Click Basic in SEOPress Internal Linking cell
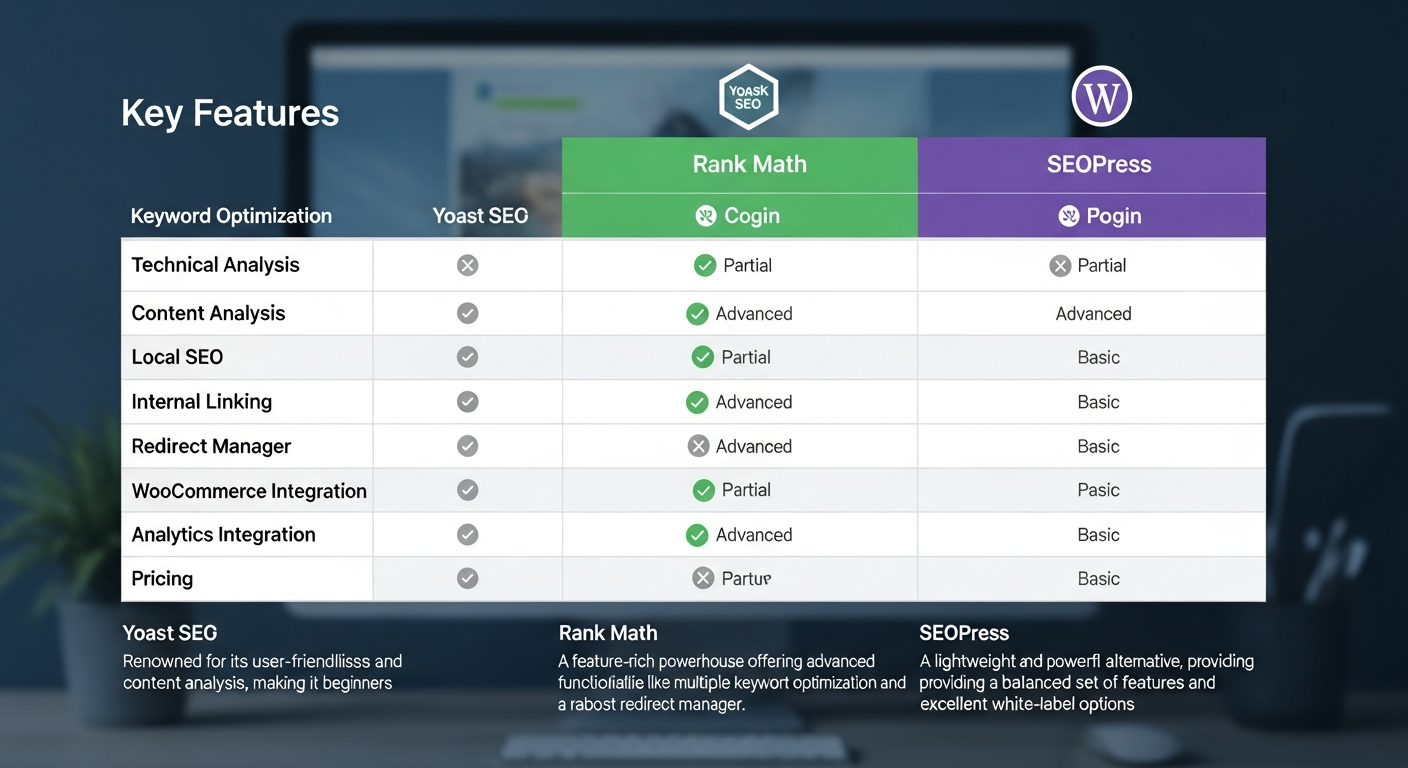The height and width of the screenshot is (768, 1408). tap(1098, 402)
